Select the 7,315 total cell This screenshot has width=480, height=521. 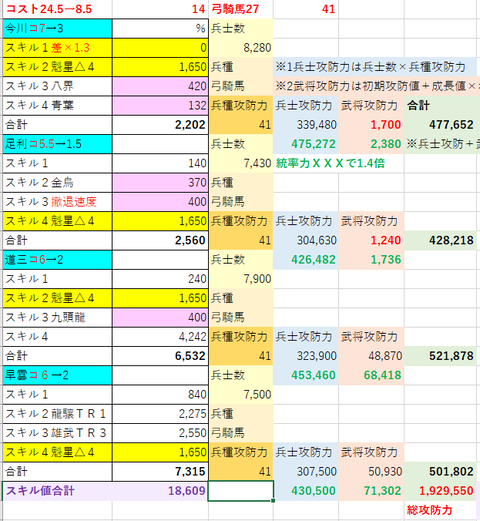[160, 472]
